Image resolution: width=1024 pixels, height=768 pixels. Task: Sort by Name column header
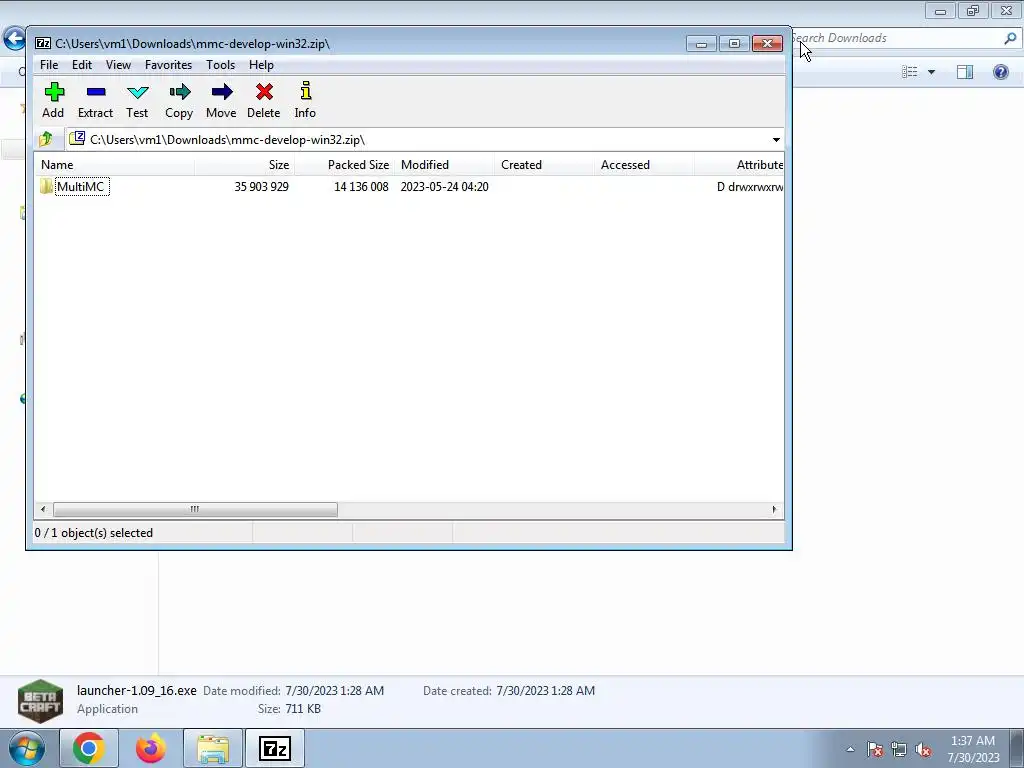[x=114, y=165]
